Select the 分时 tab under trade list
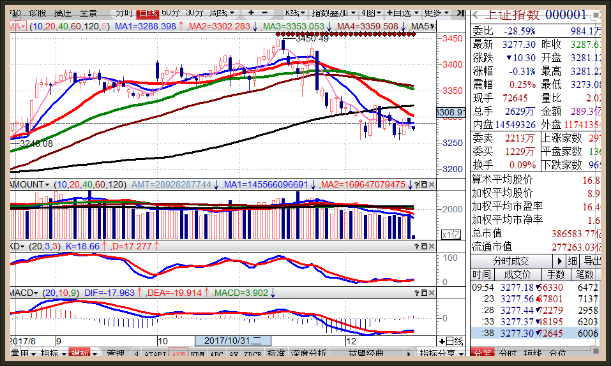The width and height of the screenshot is (611, 366). coord(507,353)
